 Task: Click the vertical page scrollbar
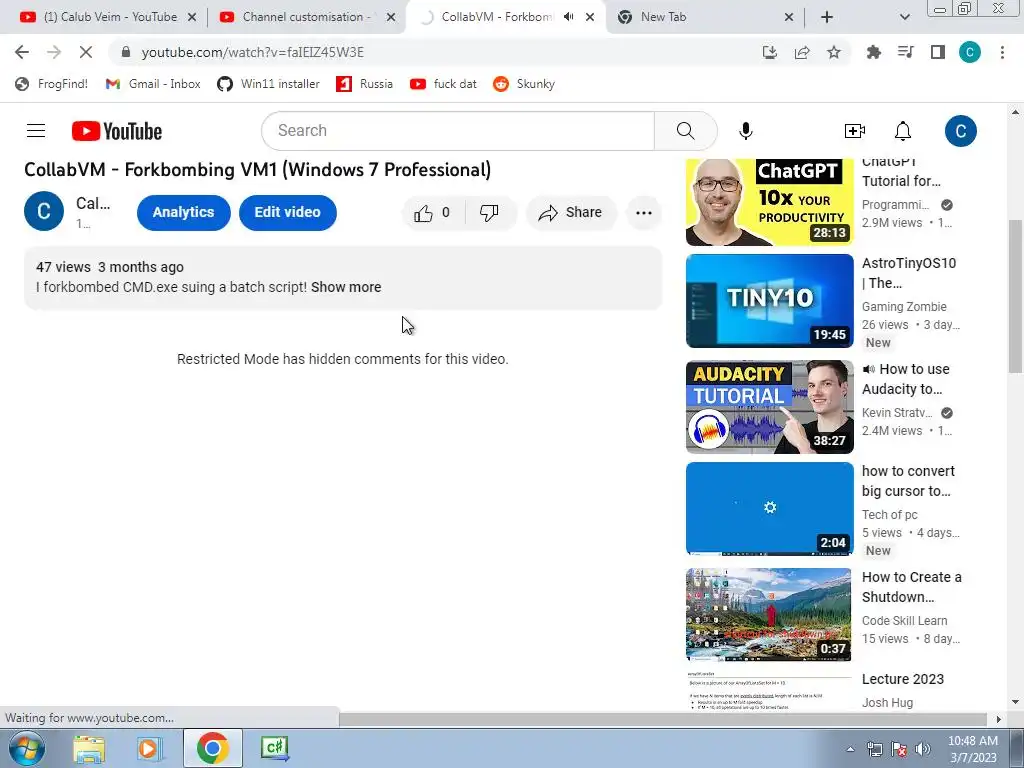tap(1015, 296)
